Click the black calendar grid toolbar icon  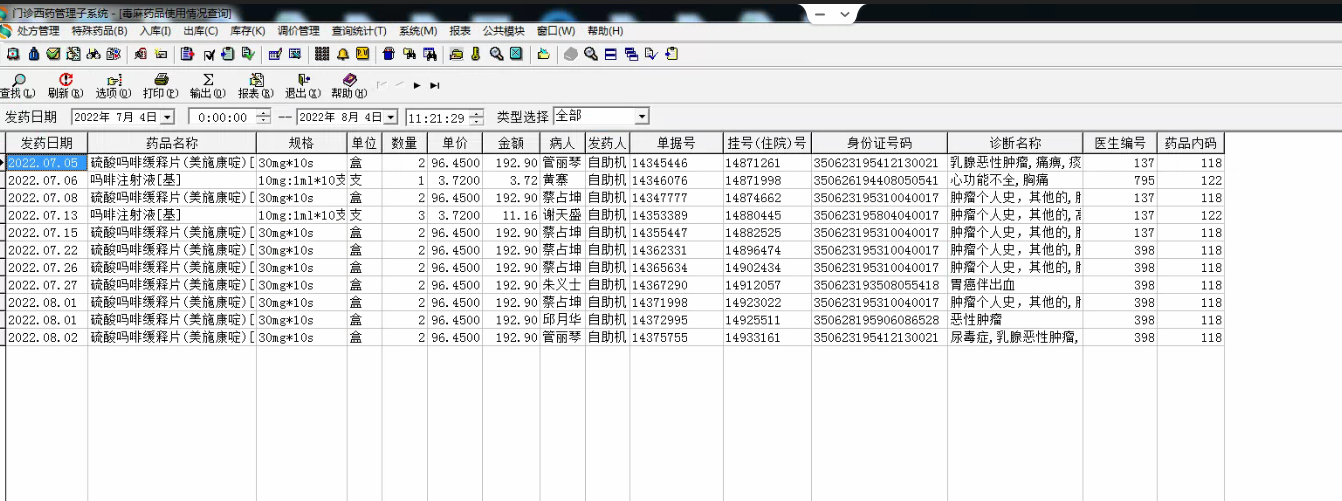coord(322,54)
